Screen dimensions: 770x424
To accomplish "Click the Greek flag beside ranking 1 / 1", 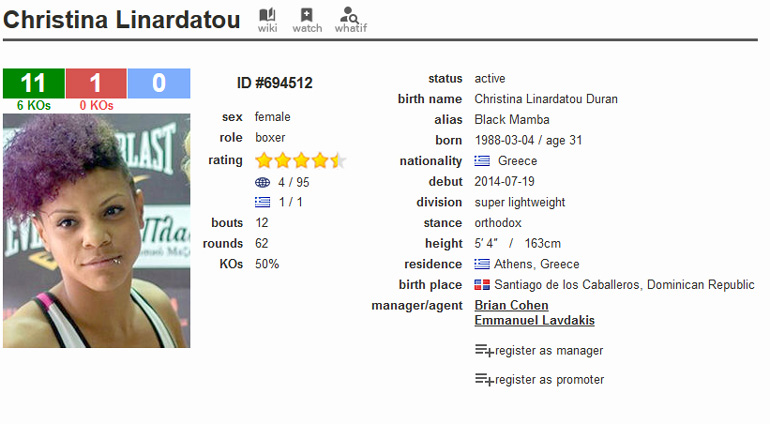I will coord(263,202).
